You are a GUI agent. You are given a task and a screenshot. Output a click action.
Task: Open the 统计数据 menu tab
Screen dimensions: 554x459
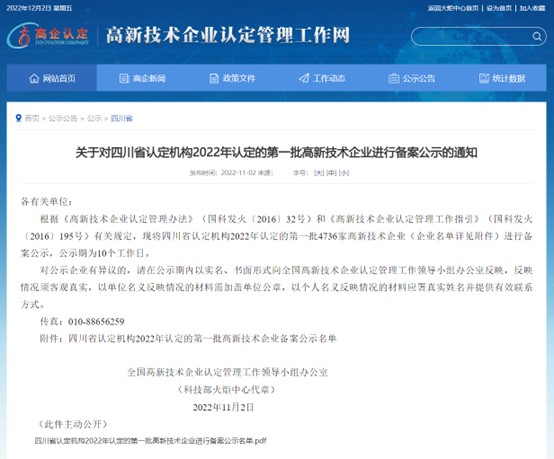click(x=502, y=78)
